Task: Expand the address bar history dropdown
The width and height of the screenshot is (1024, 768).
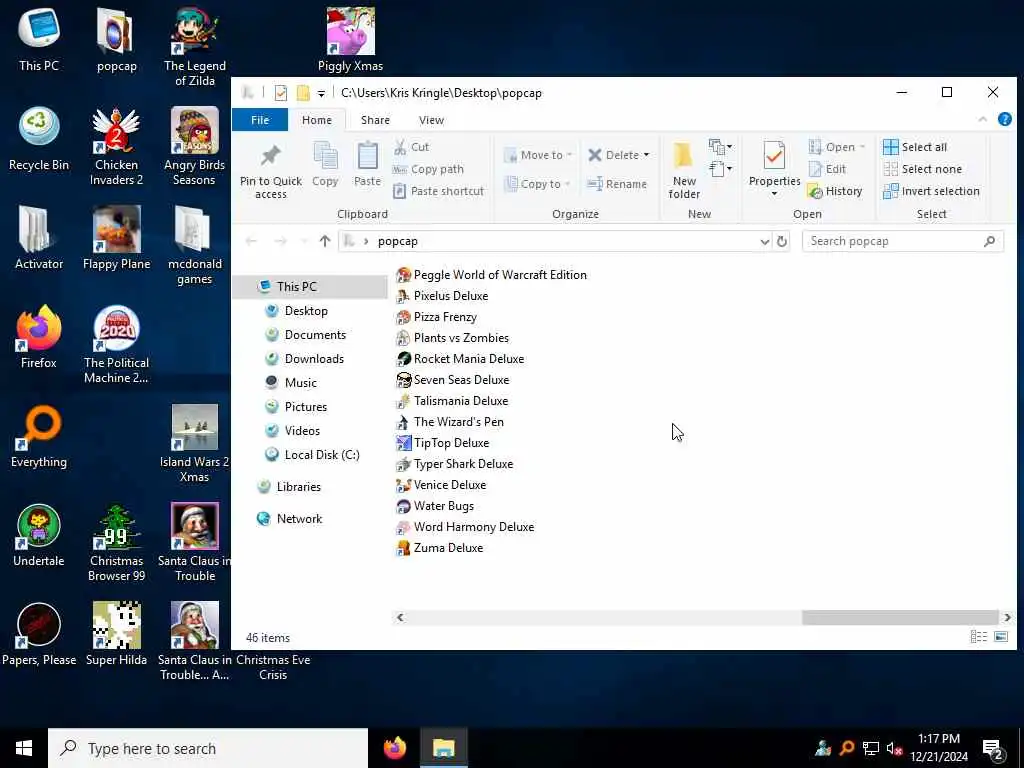Action: (x=765, y=242)
